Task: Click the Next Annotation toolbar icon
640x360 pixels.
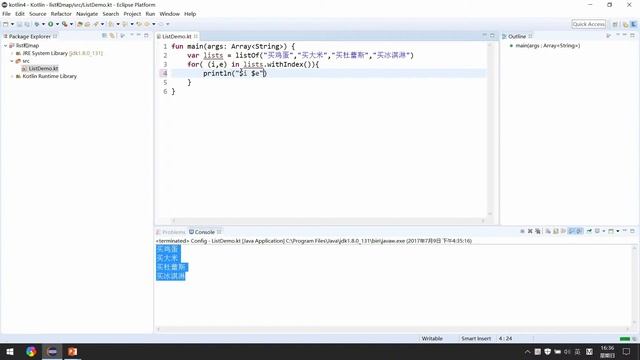Action: click(x=111, y=24)
